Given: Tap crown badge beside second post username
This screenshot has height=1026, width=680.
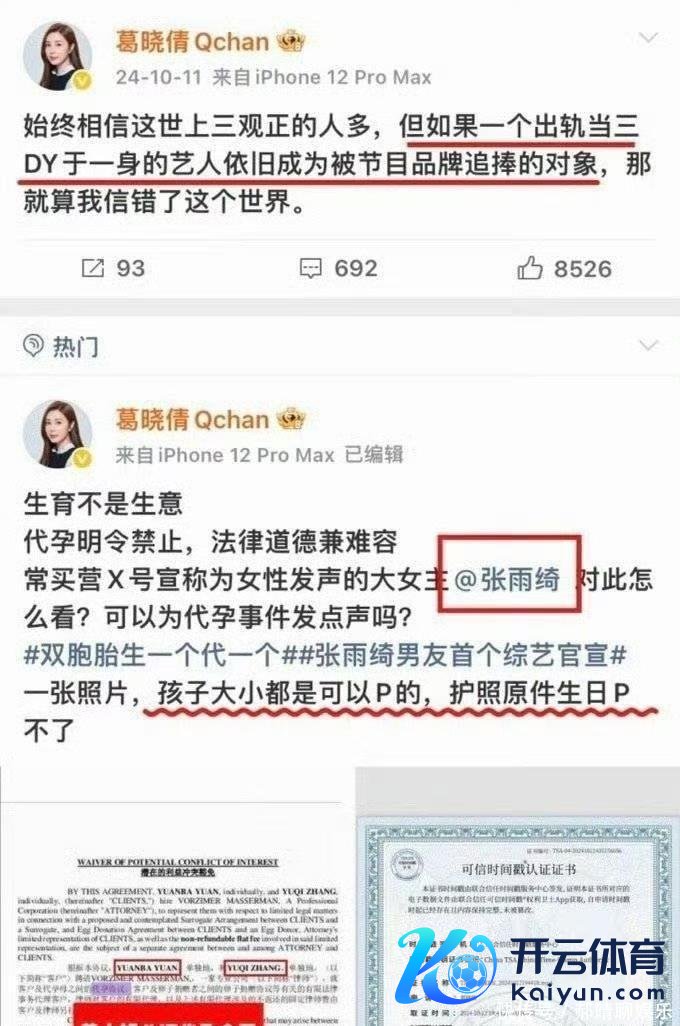Looking at the screenshot, I should (x=291, y=419).
